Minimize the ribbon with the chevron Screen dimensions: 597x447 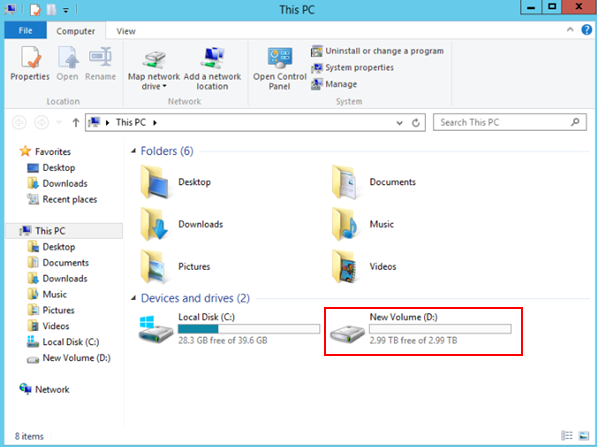tap(570, 29)
